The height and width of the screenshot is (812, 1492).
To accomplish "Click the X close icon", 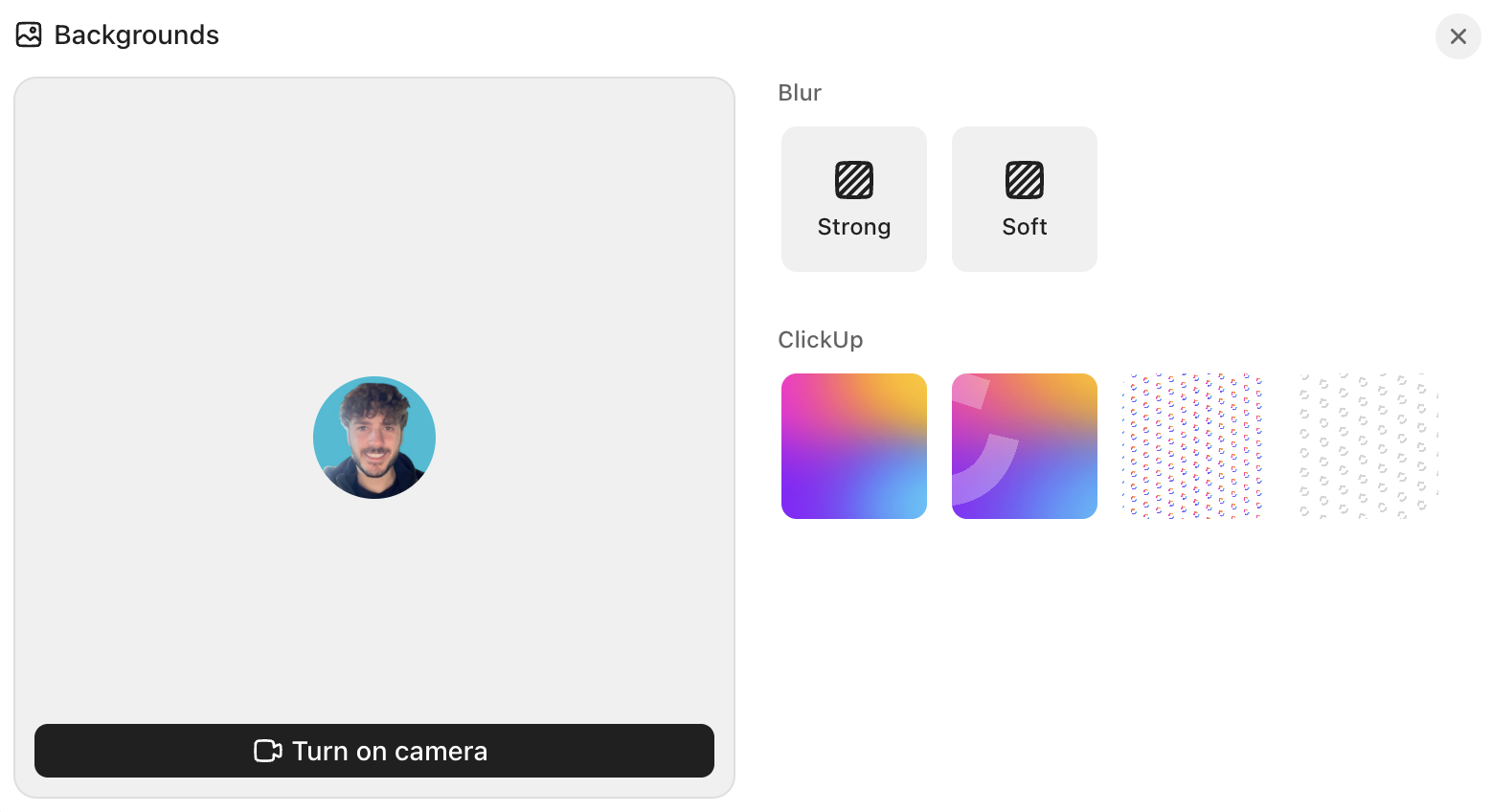I will coord(1458,36).
